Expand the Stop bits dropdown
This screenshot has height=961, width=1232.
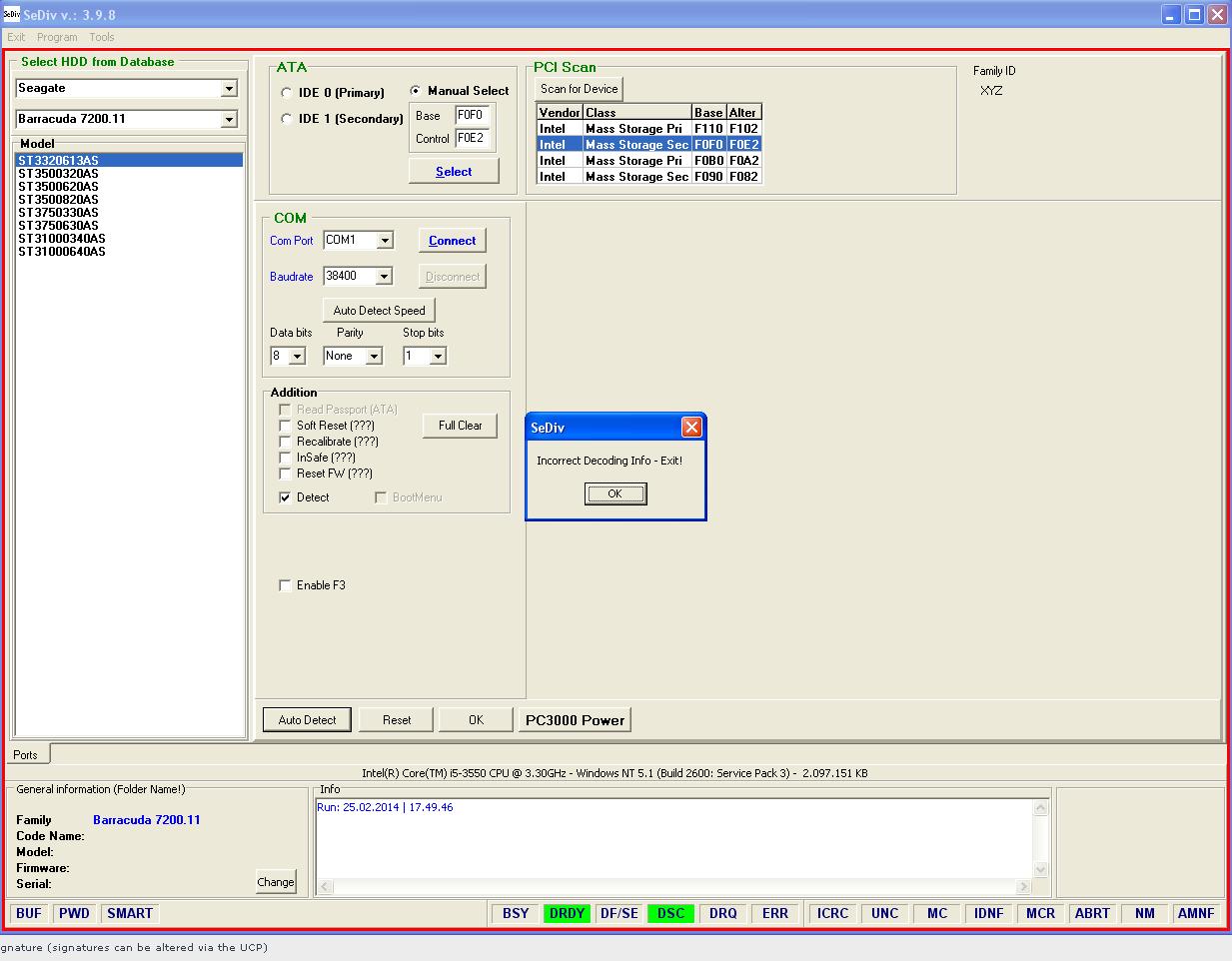[x=438, y=357]
